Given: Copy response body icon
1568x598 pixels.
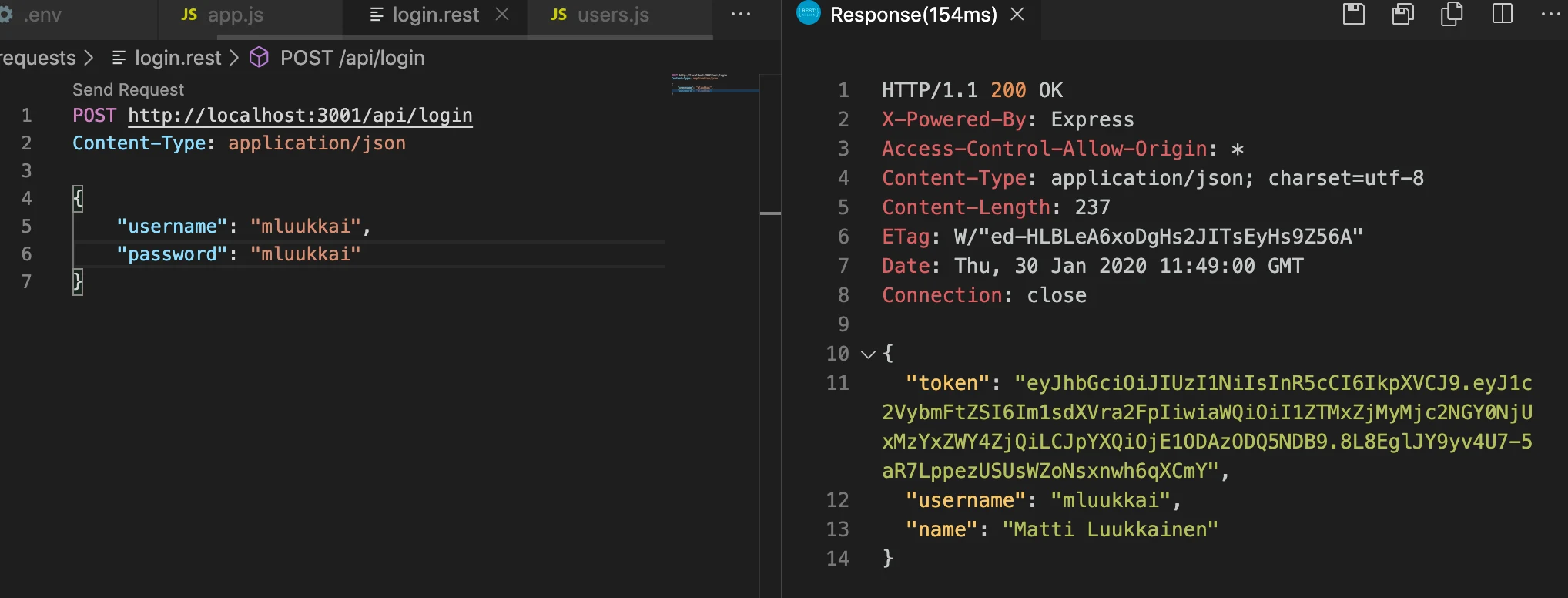Looking at the screenshot, I should point(1452,14).
